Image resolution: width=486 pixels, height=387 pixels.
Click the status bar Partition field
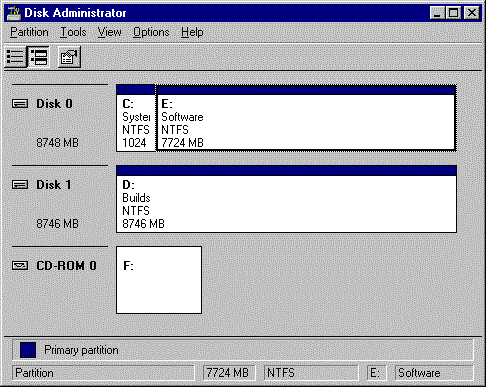(x=103, y=373)
